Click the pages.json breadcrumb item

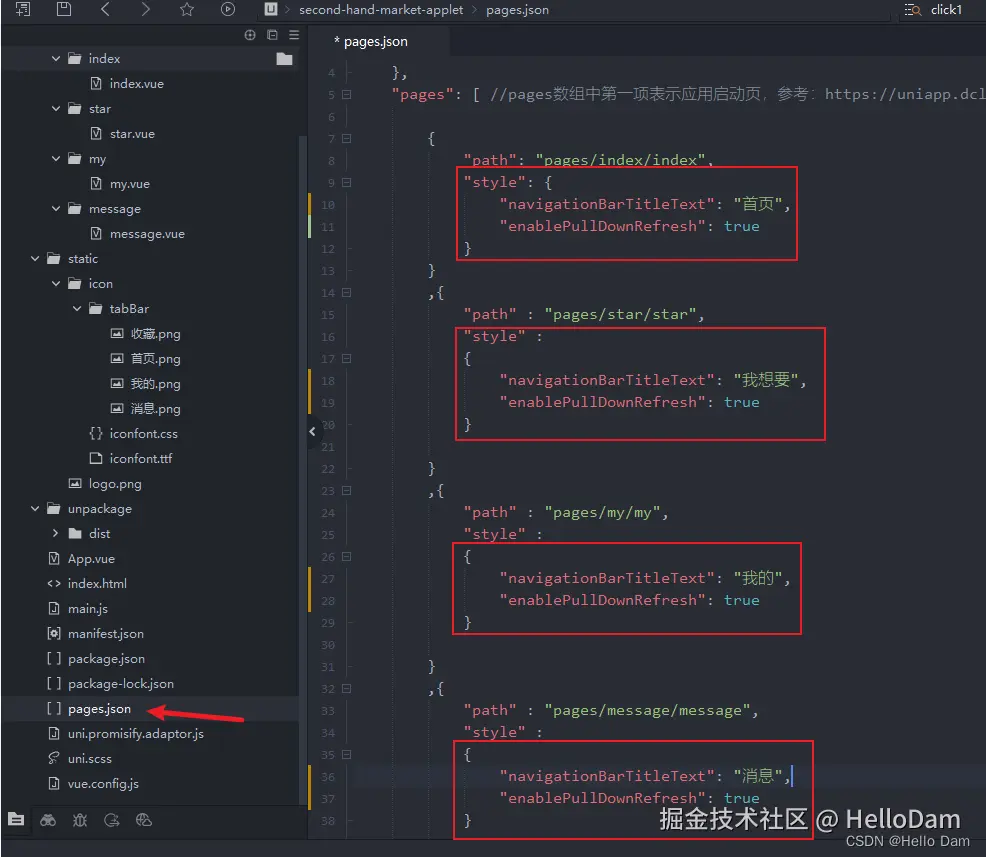pos(517,9)
